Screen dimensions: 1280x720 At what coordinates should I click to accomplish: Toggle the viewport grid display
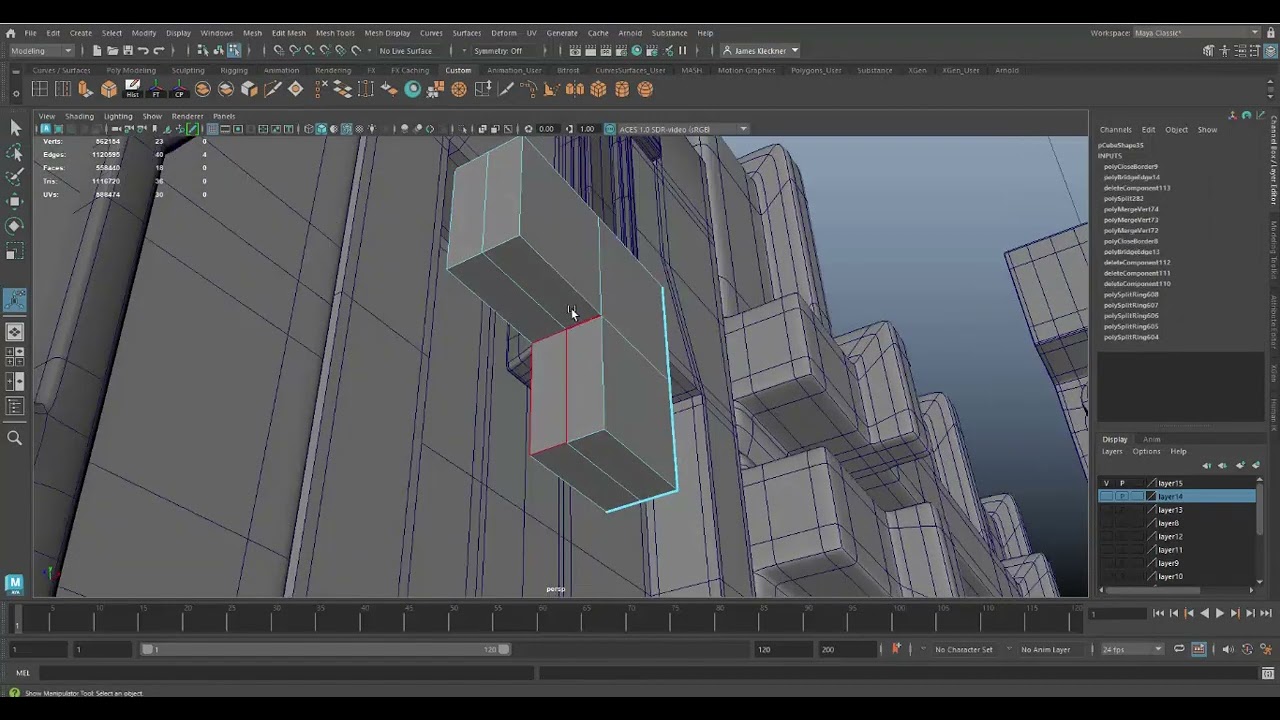[x=212, y=129]
